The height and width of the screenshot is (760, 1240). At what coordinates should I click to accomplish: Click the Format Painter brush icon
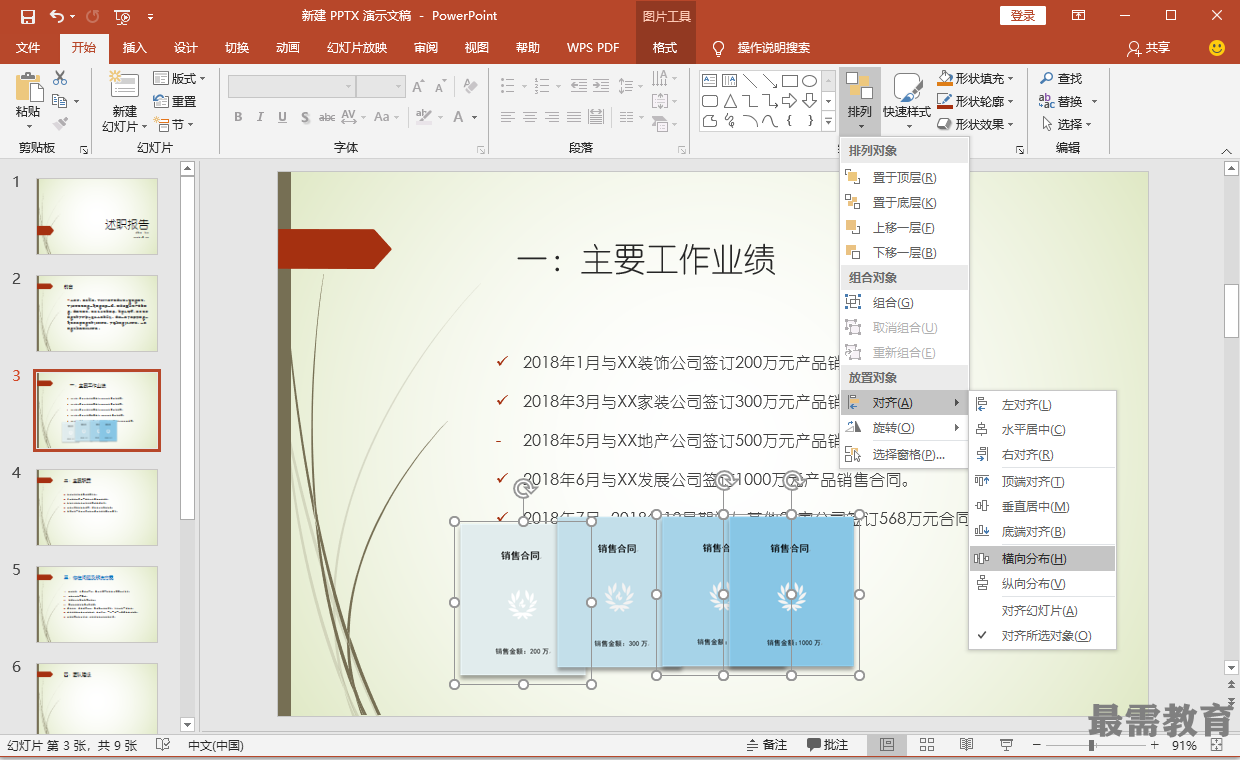(60, 124)
